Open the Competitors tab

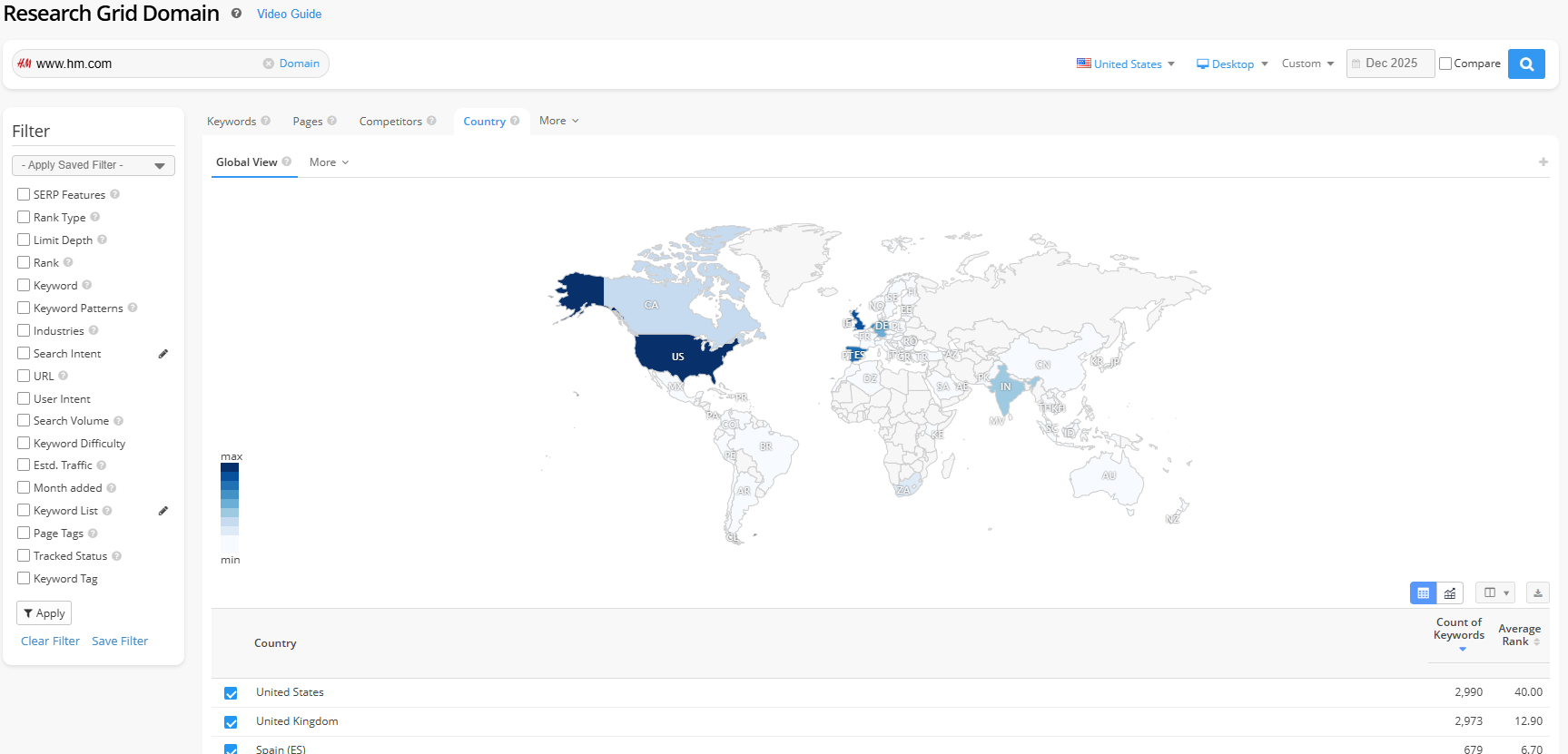(x=390, y=122)
